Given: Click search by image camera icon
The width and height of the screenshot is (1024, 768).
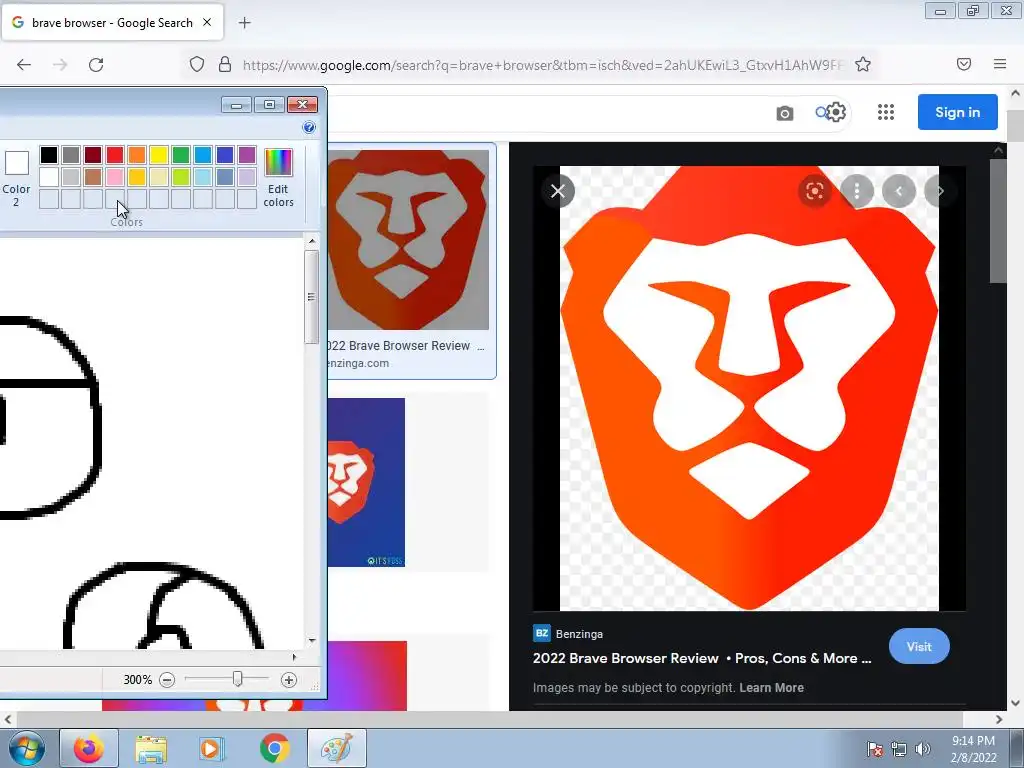Looking at the screenshot, I should click(x=784, y=113).
